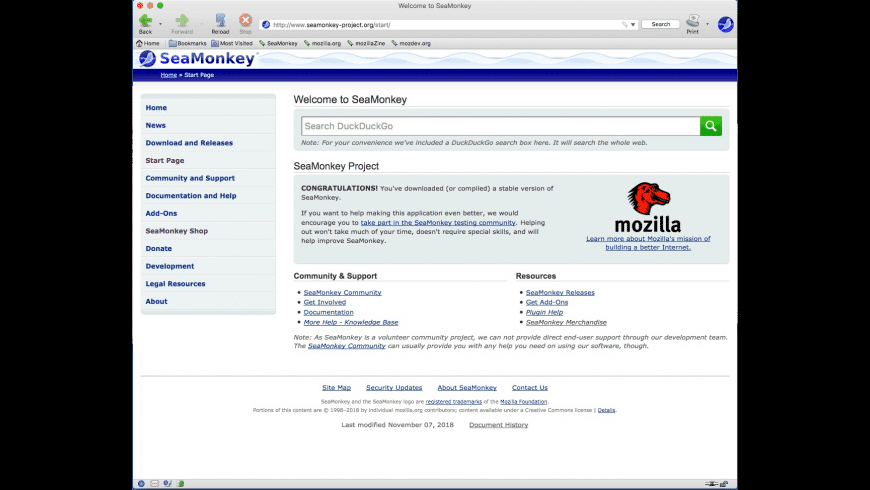Open the Document History link
870x490 pixels.
click(498, 425)
